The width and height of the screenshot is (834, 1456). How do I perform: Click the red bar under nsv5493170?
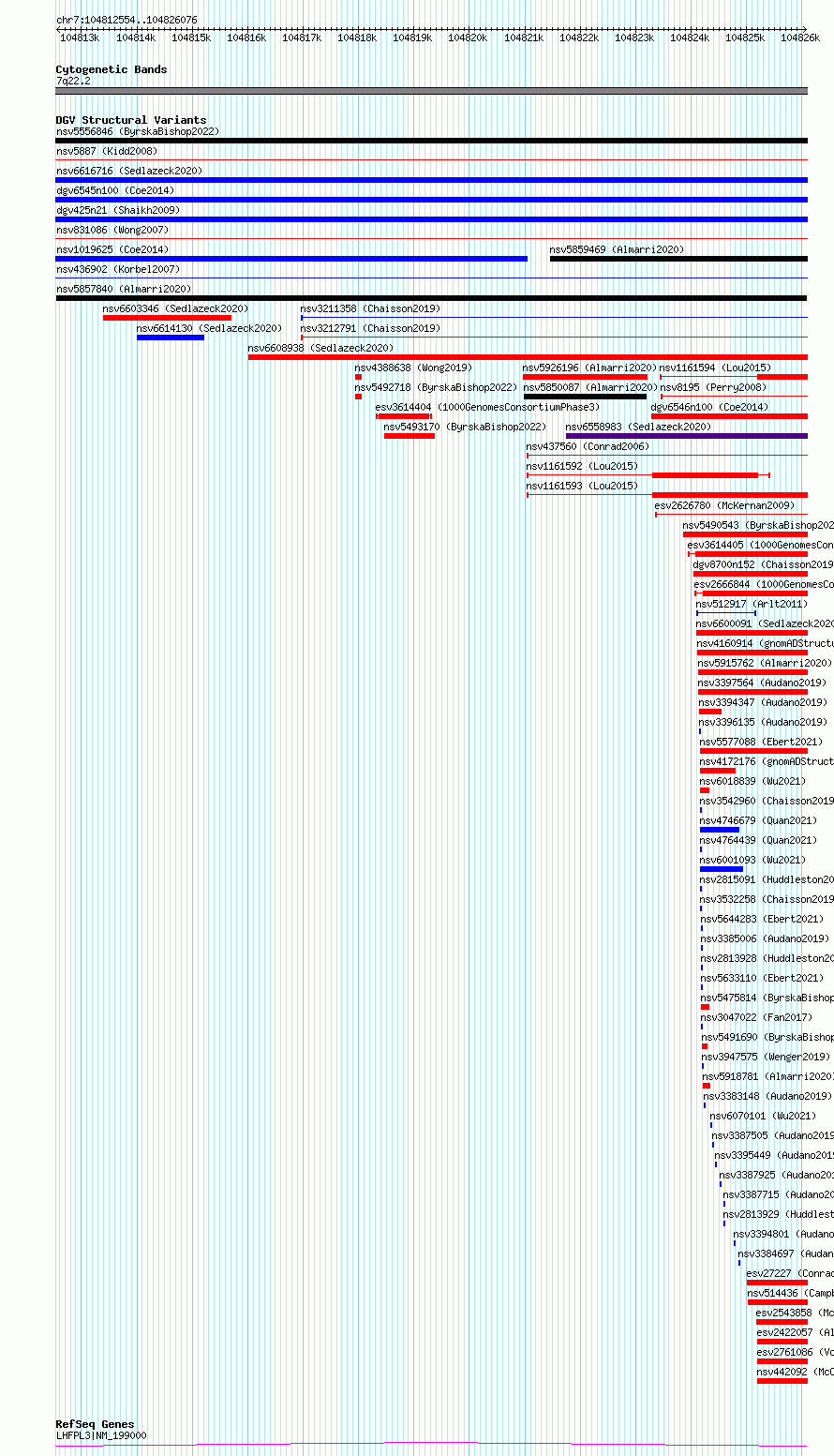[x=410, y=436]
